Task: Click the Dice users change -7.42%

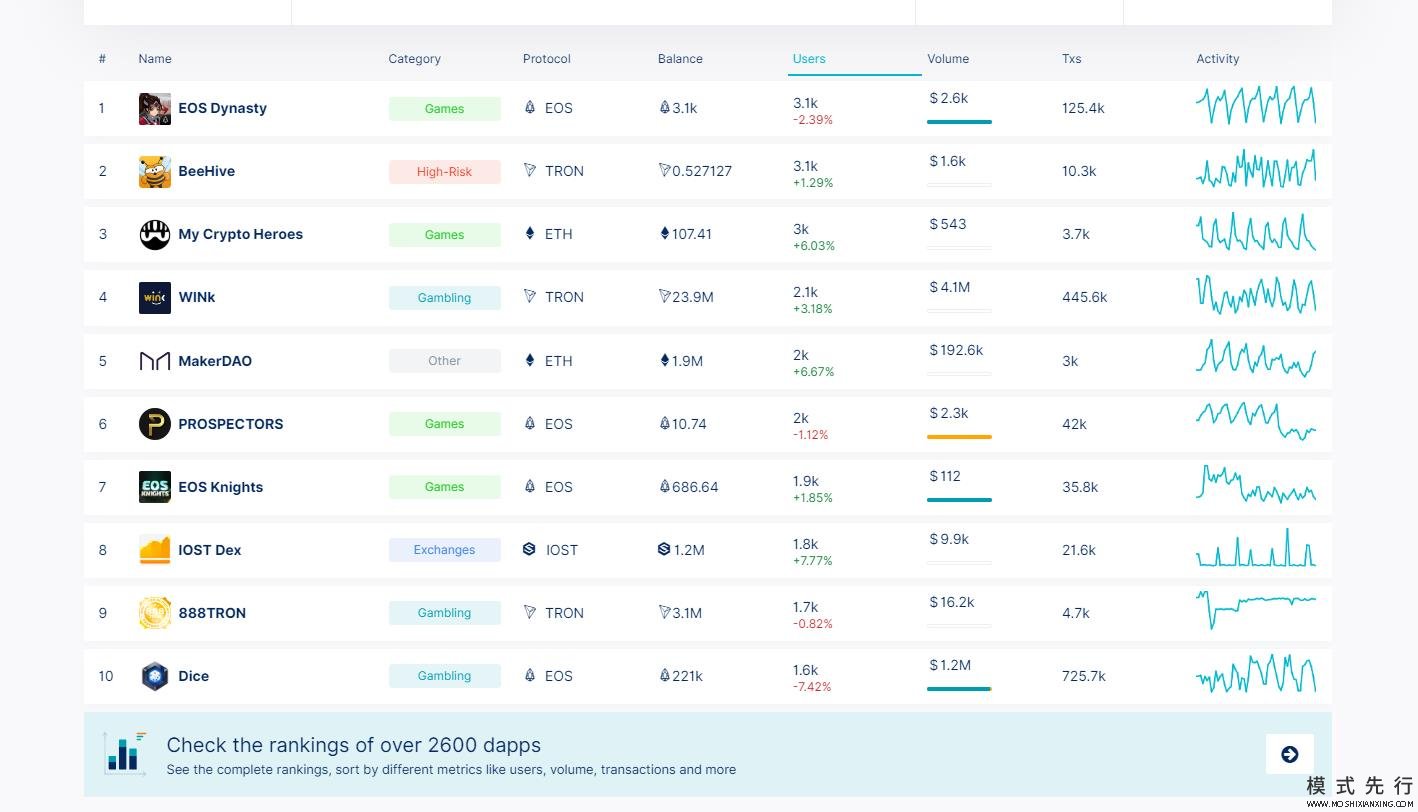Action: click(x=812, y=687)
